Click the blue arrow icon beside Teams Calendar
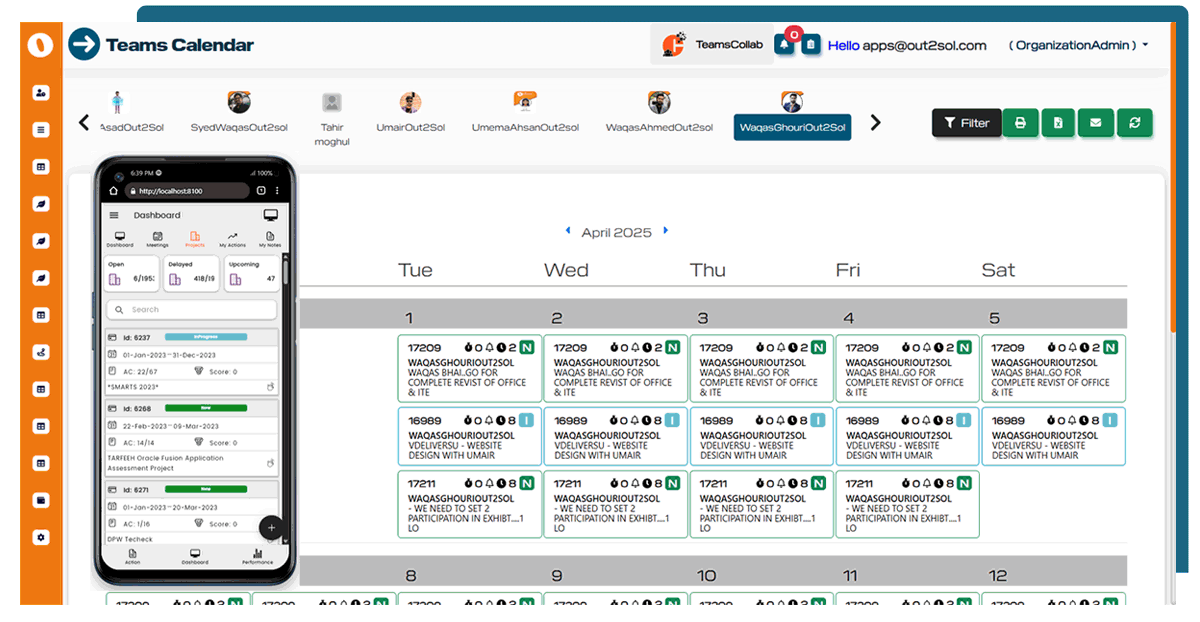The width and height of the screenshot is (1200, 622). click(84, 44)
